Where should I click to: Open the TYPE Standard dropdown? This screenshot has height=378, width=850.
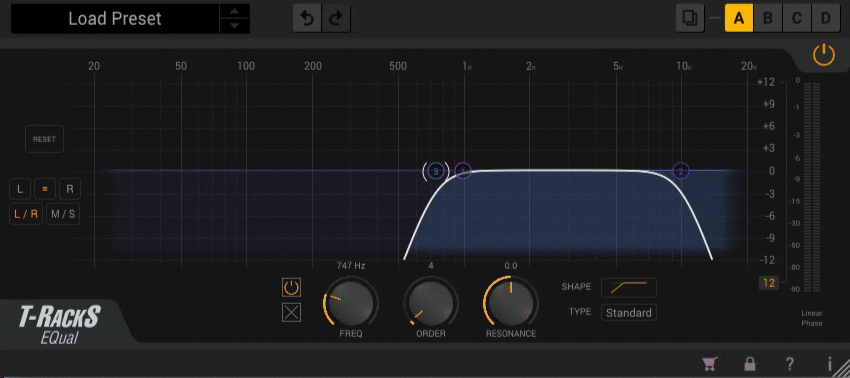coord(629,313)
